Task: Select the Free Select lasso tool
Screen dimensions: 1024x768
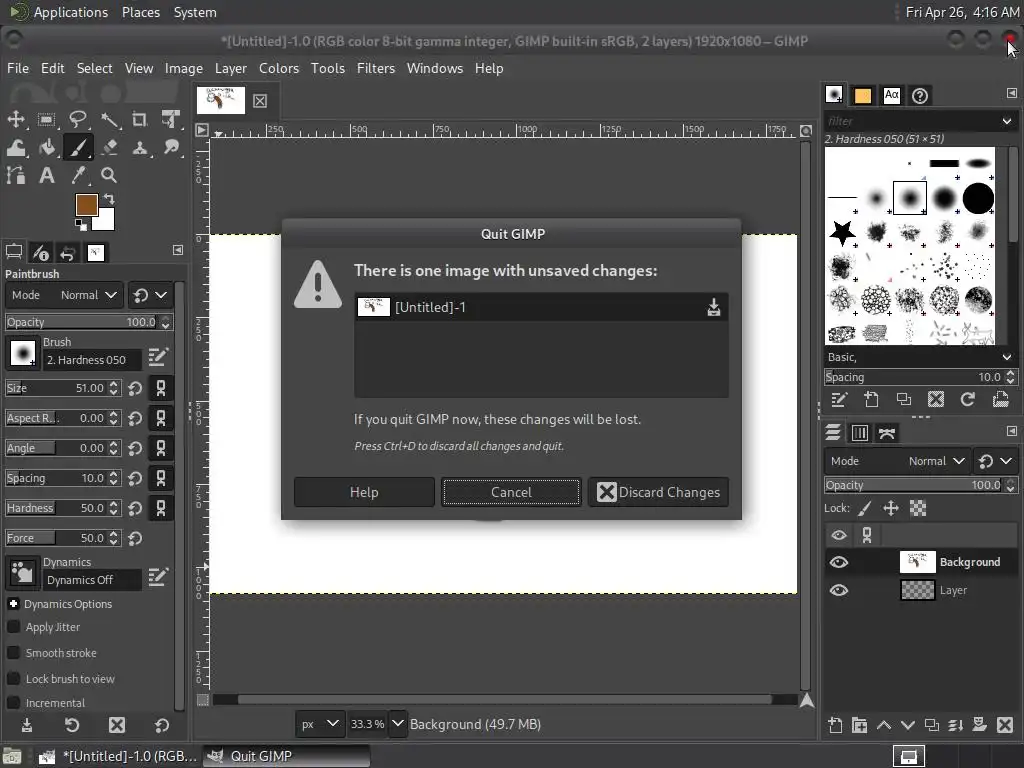Action: pyautogui.click(x=78, y=119)
